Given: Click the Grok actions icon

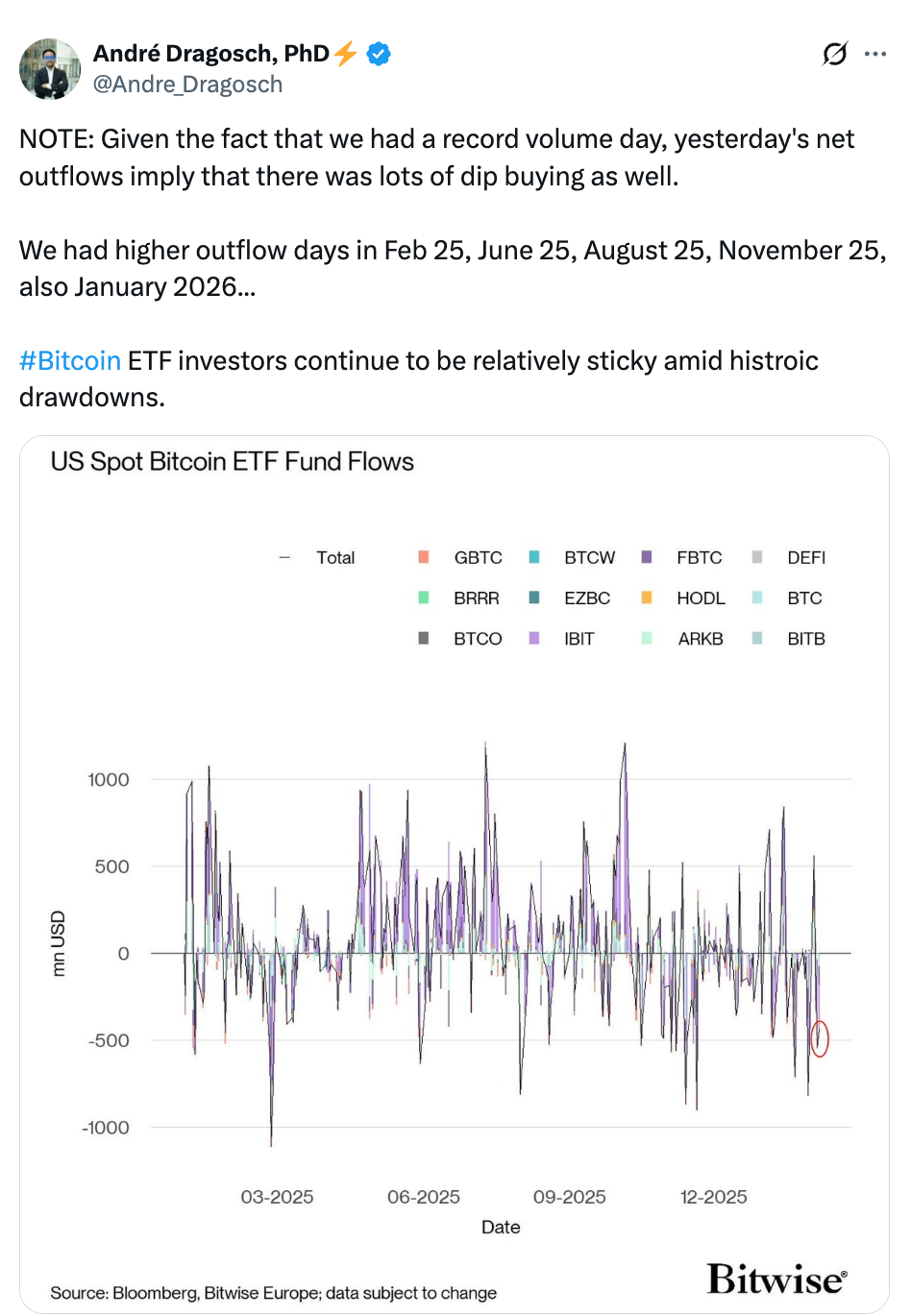Looking at the screenshot, I should [835, 54].
